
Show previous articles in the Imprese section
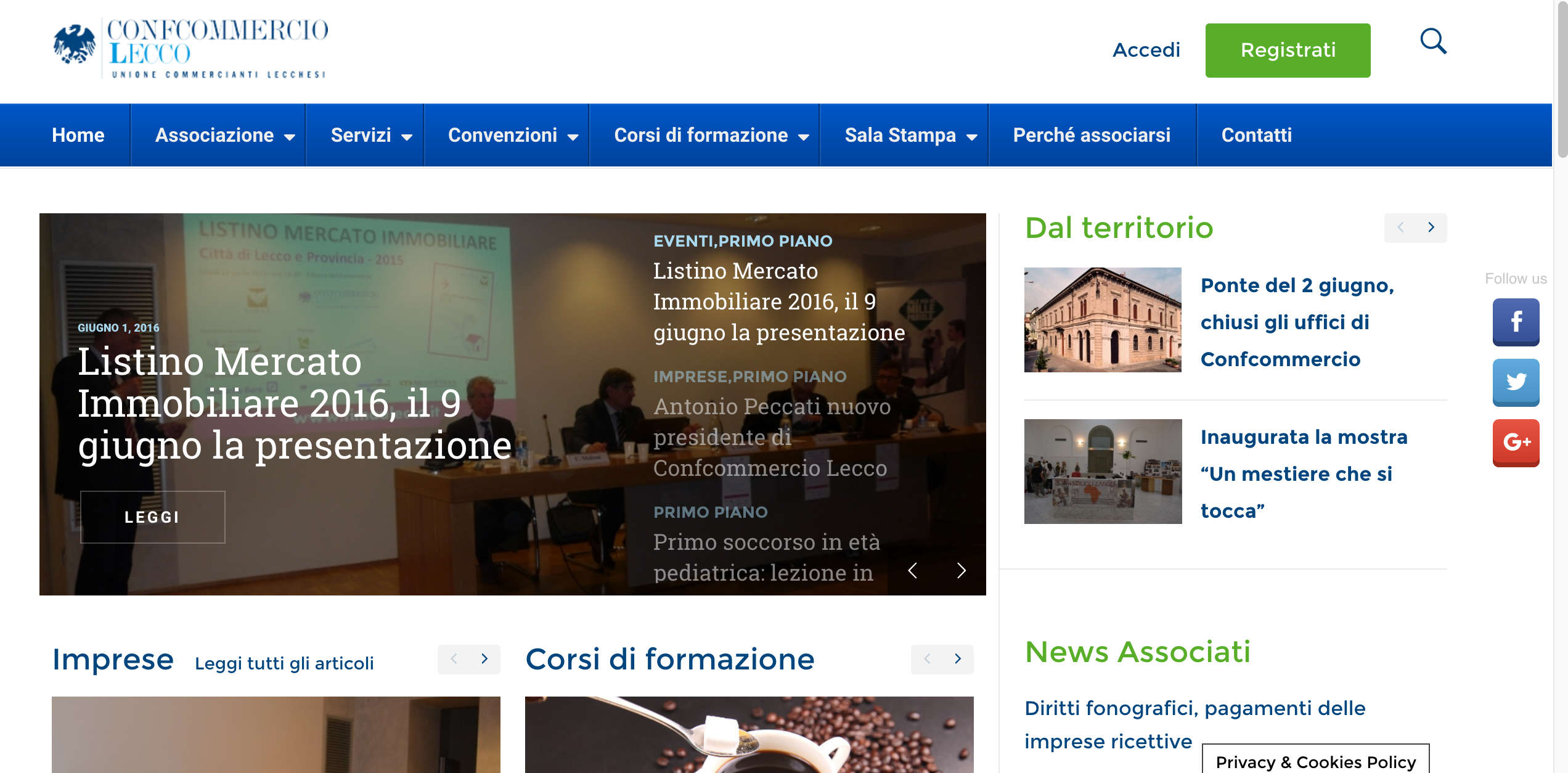pyautogui.click(x=454, y=660)
